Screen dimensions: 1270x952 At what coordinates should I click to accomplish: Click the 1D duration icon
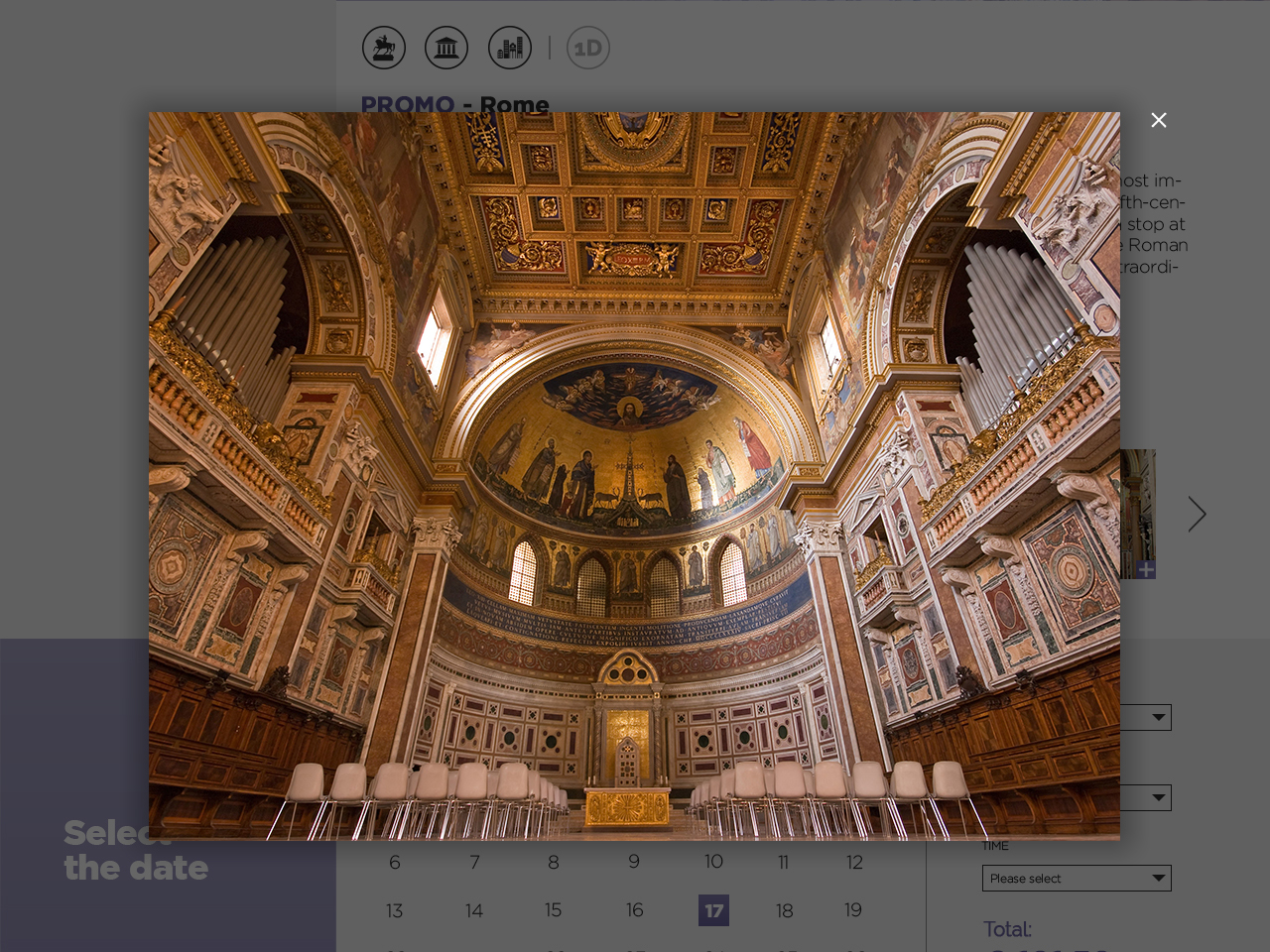(588, 48)
